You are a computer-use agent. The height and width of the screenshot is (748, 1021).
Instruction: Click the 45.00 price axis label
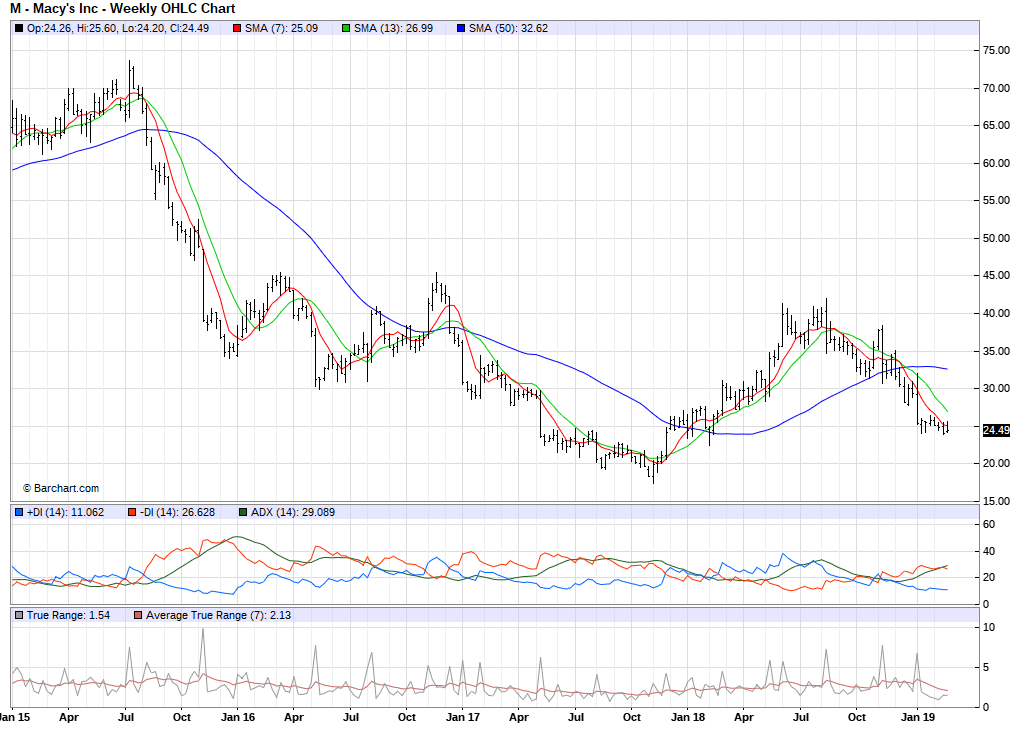click(996, 275)
